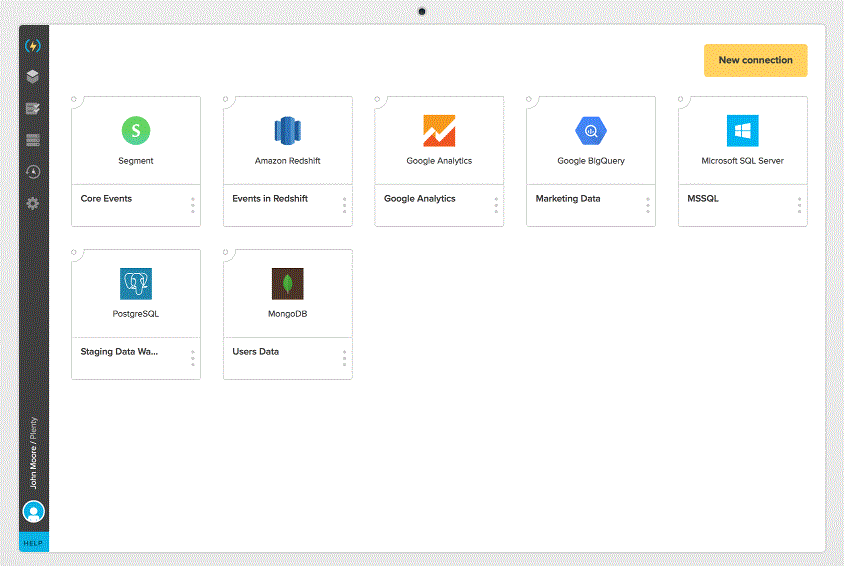Open the Marketing Data three-dot menu
Viewport: 844px width, 566px height.
(x=648, y=205)
